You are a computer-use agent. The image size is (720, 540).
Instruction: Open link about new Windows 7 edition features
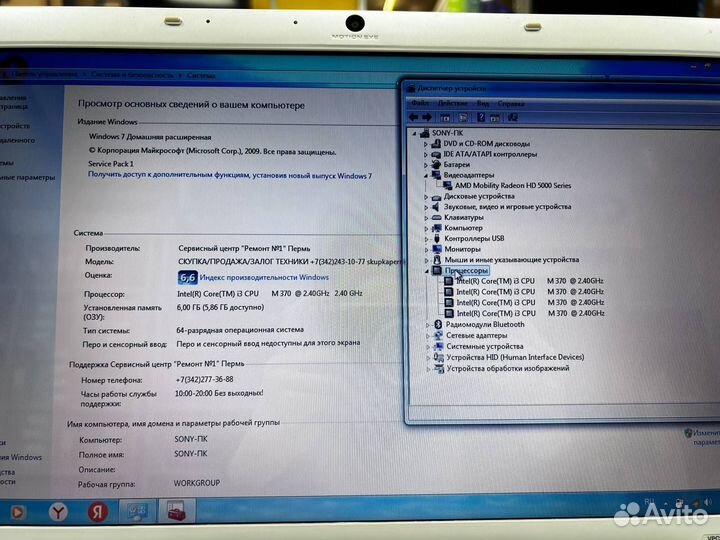tap(230, 175)
